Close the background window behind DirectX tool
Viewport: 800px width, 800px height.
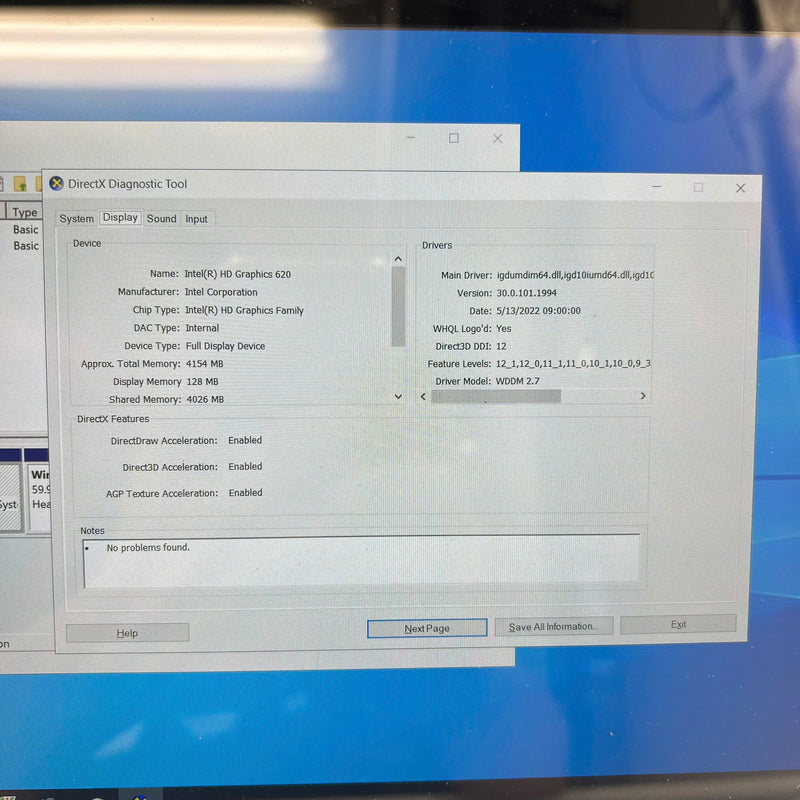click(x=497, y=139)
